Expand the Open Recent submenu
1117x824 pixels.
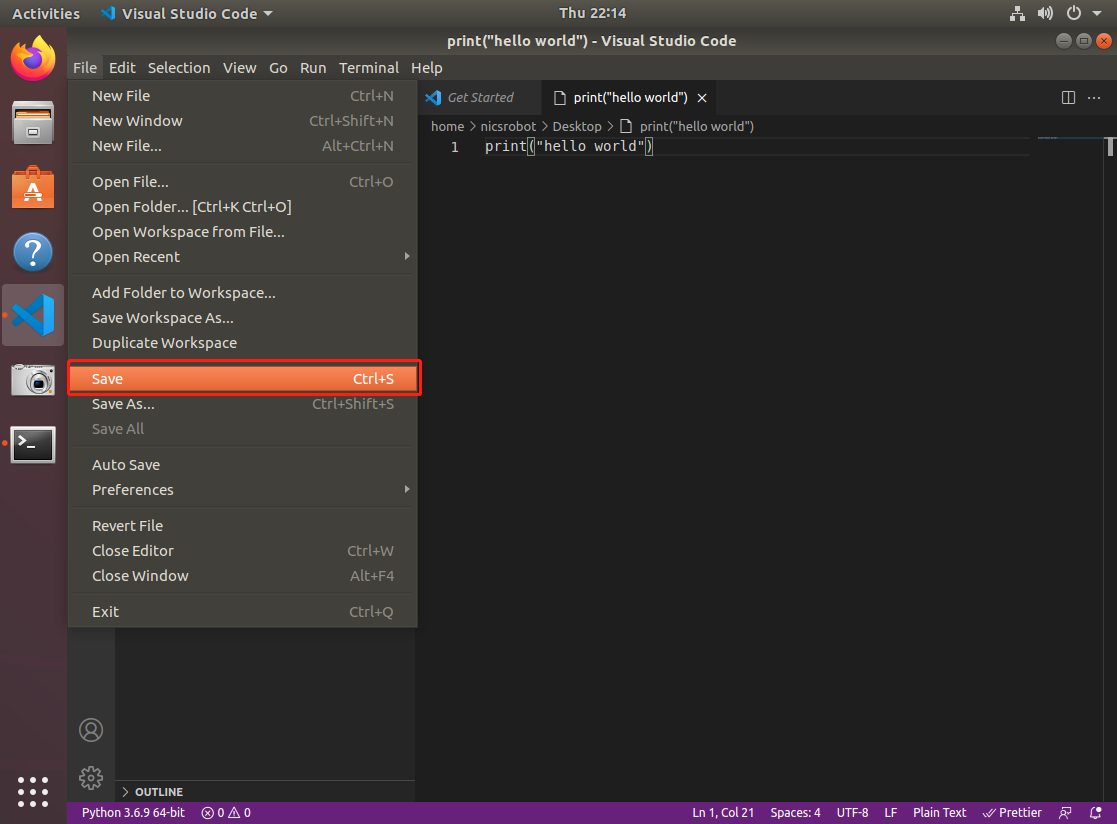click(242, 257)
